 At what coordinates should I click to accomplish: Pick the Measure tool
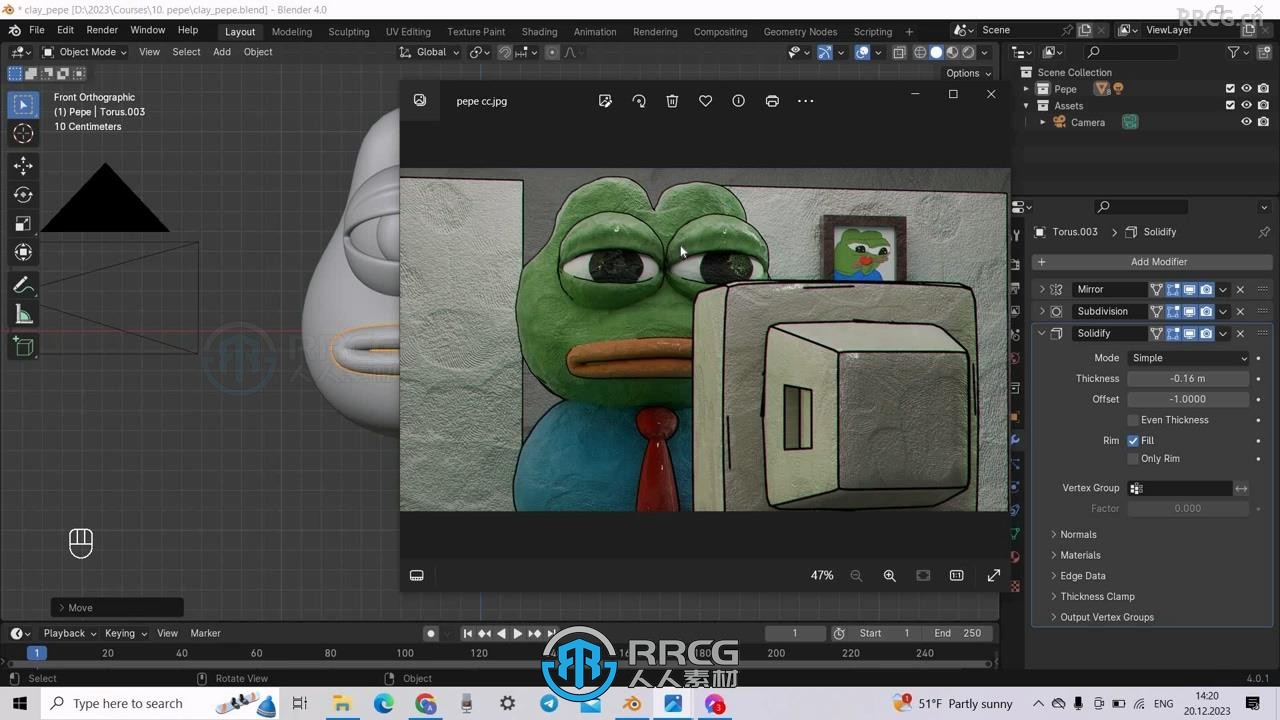click(23, 316)
